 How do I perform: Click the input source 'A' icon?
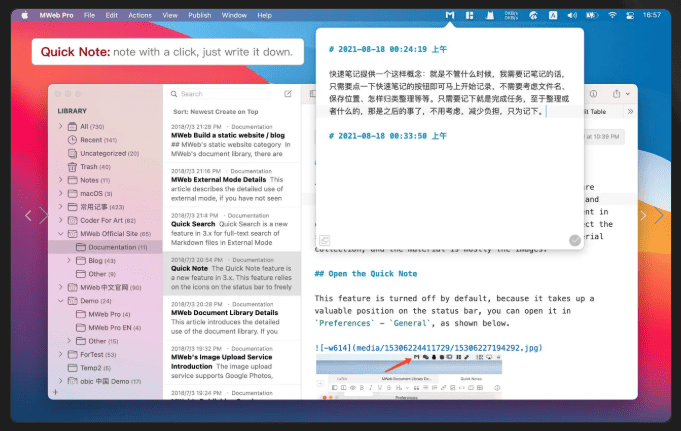click(553, 15)
